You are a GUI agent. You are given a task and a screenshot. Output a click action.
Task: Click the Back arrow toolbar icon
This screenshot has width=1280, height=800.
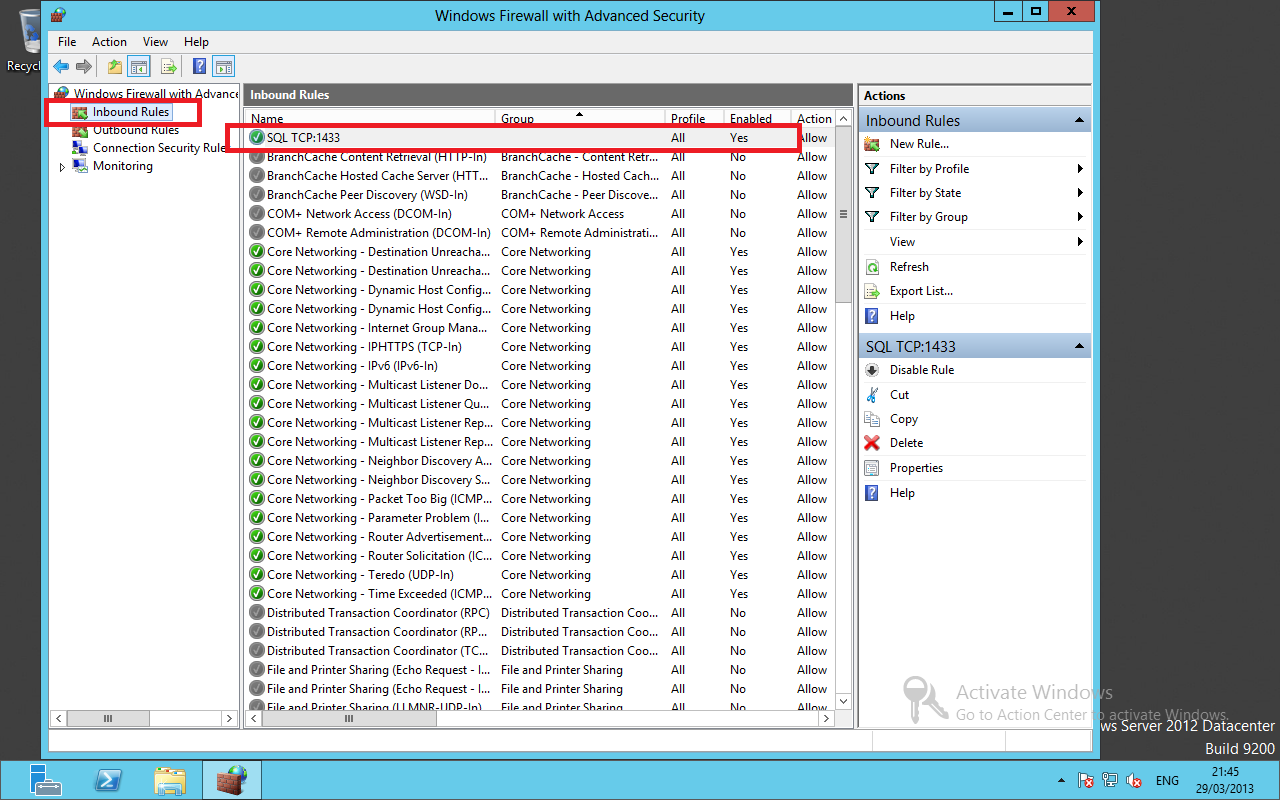pos(61,66)
